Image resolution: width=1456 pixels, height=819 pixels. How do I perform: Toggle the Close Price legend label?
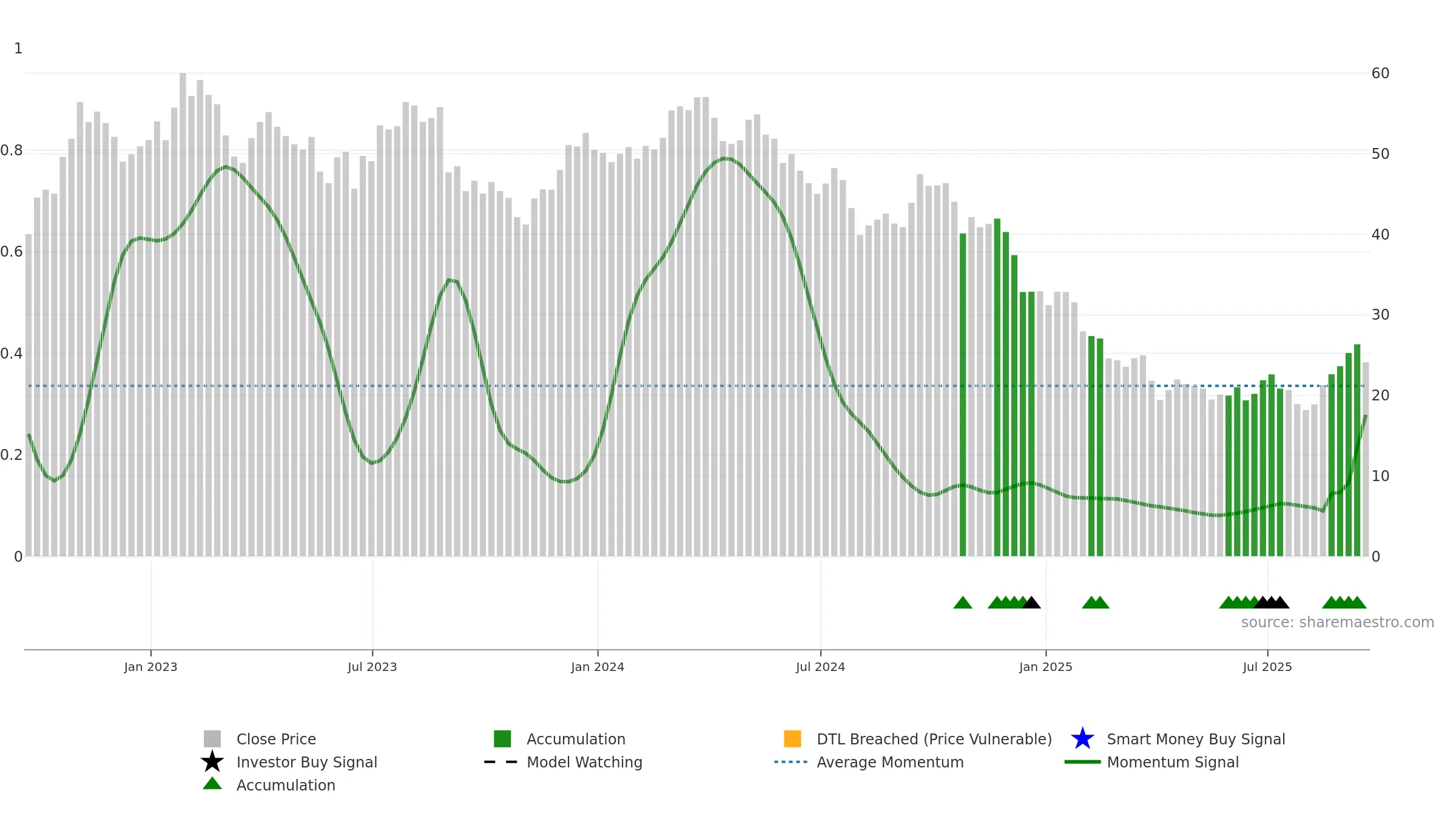point(276,739)
